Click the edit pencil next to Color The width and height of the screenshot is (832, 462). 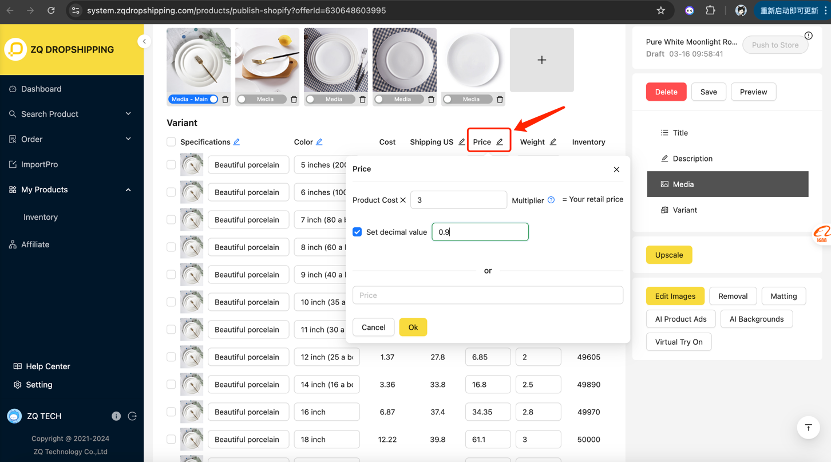(x=319, y=142)
